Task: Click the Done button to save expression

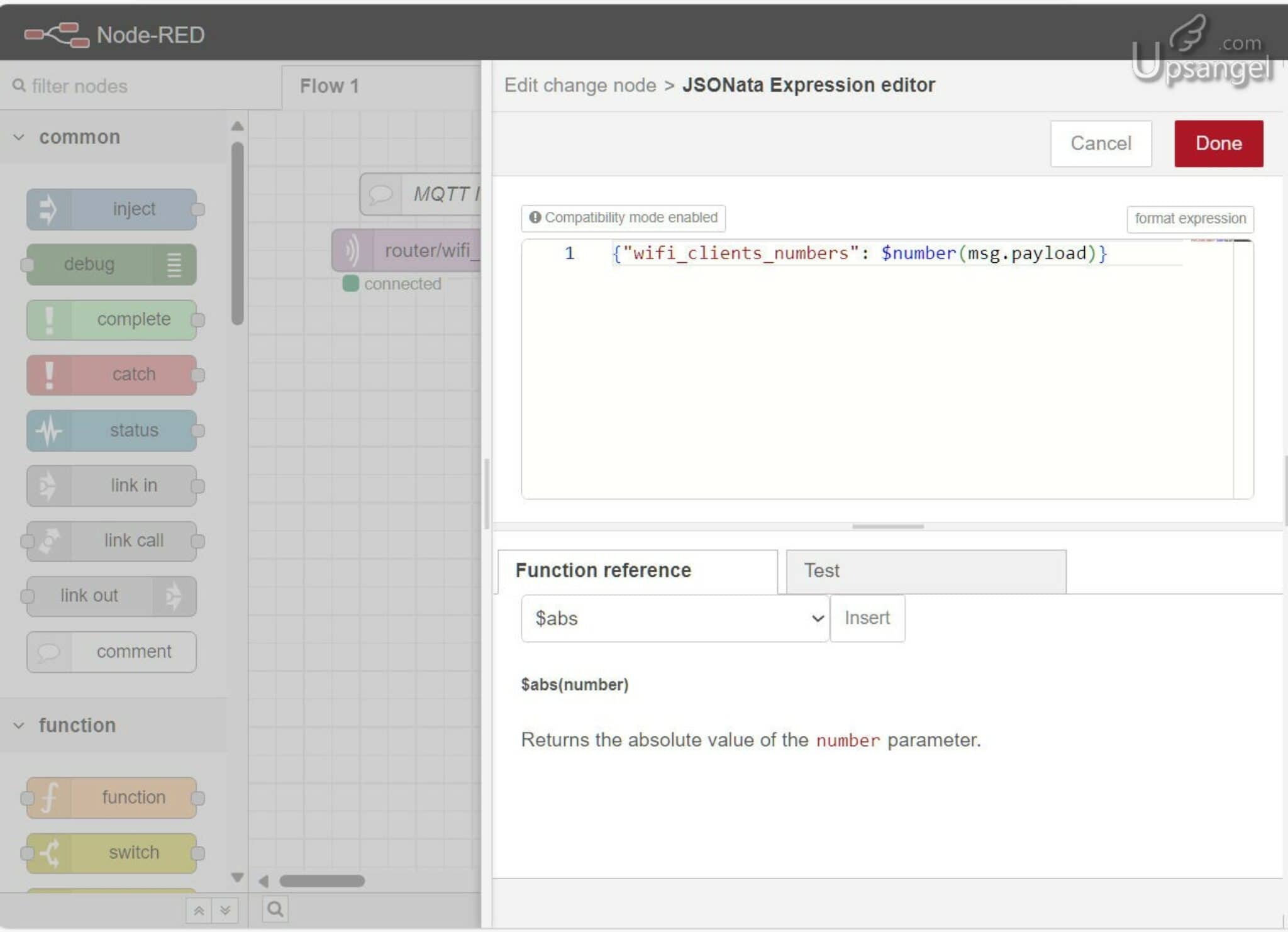Action: coord(1216,143)
